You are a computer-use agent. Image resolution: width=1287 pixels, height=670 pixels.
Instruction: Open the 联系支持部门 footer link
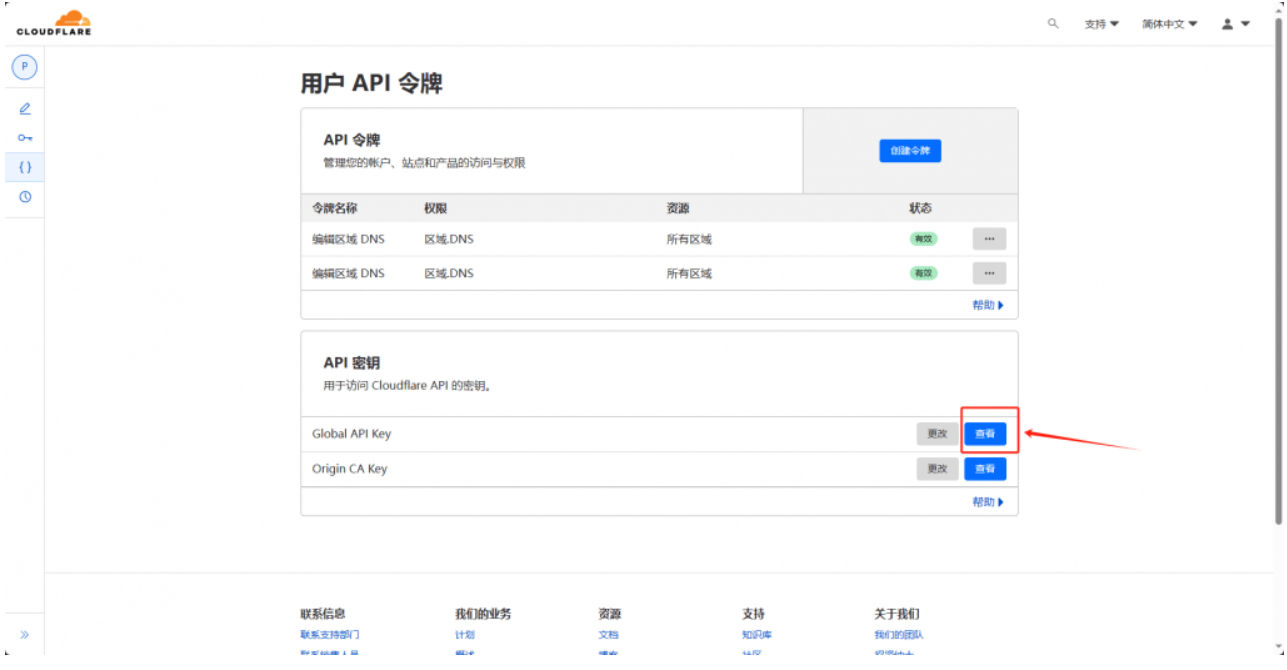pos(330,635)
